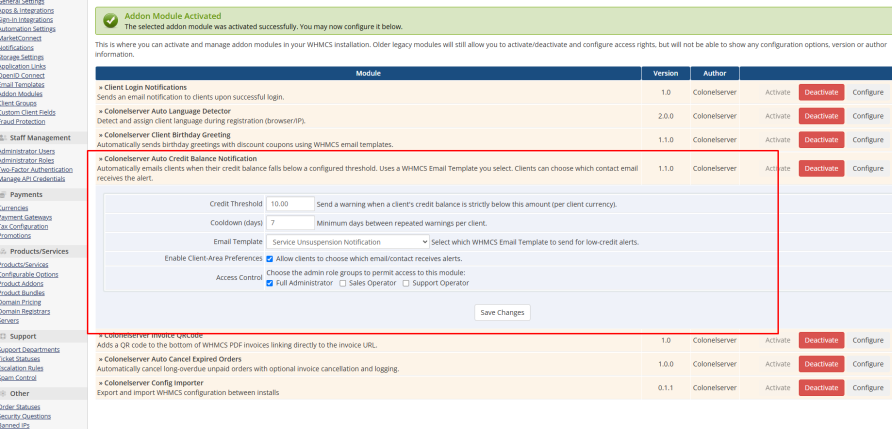Toggle Allow clients to choose email checkbox
The width and height of the screenshot is (892, 429).
[270, 258]
